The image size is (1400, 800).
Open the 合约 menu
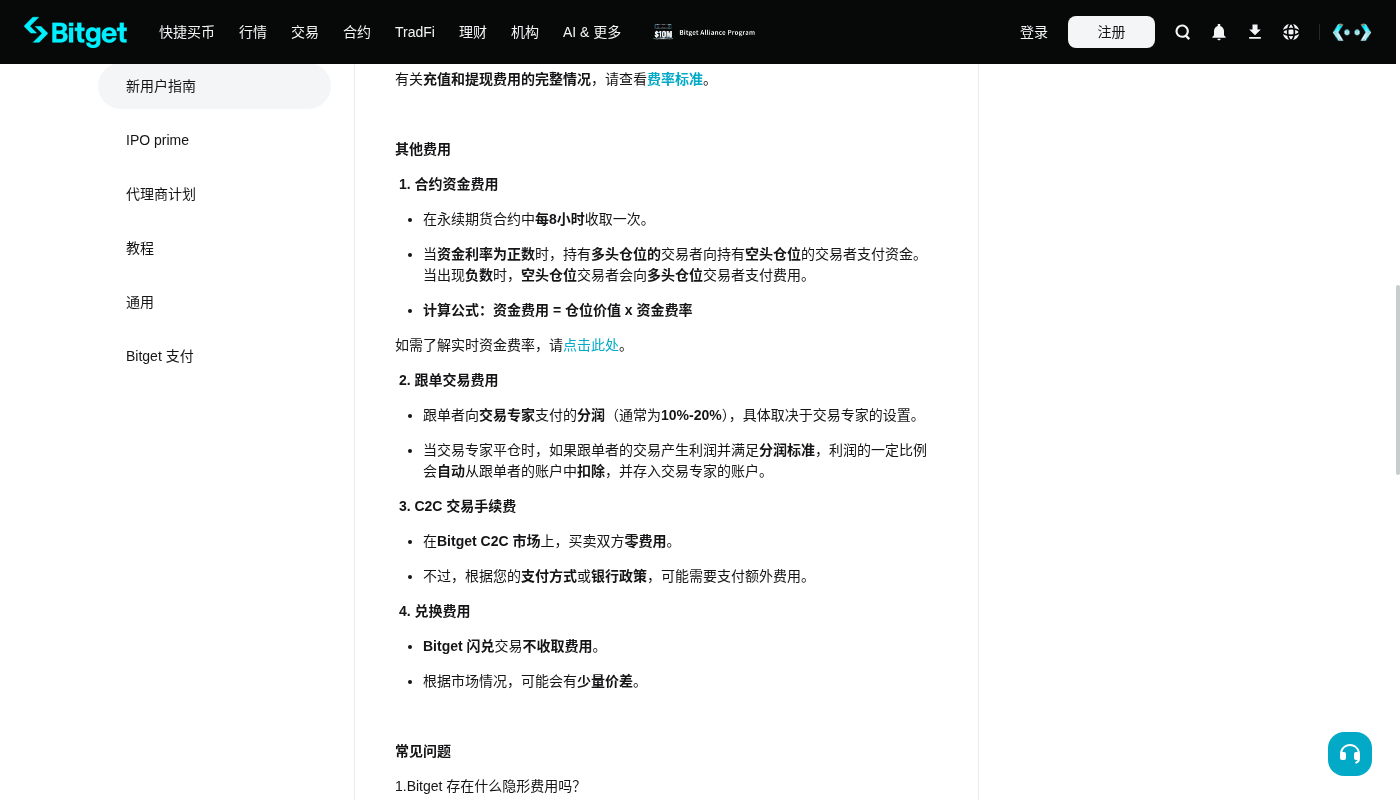tap(357, 32)
